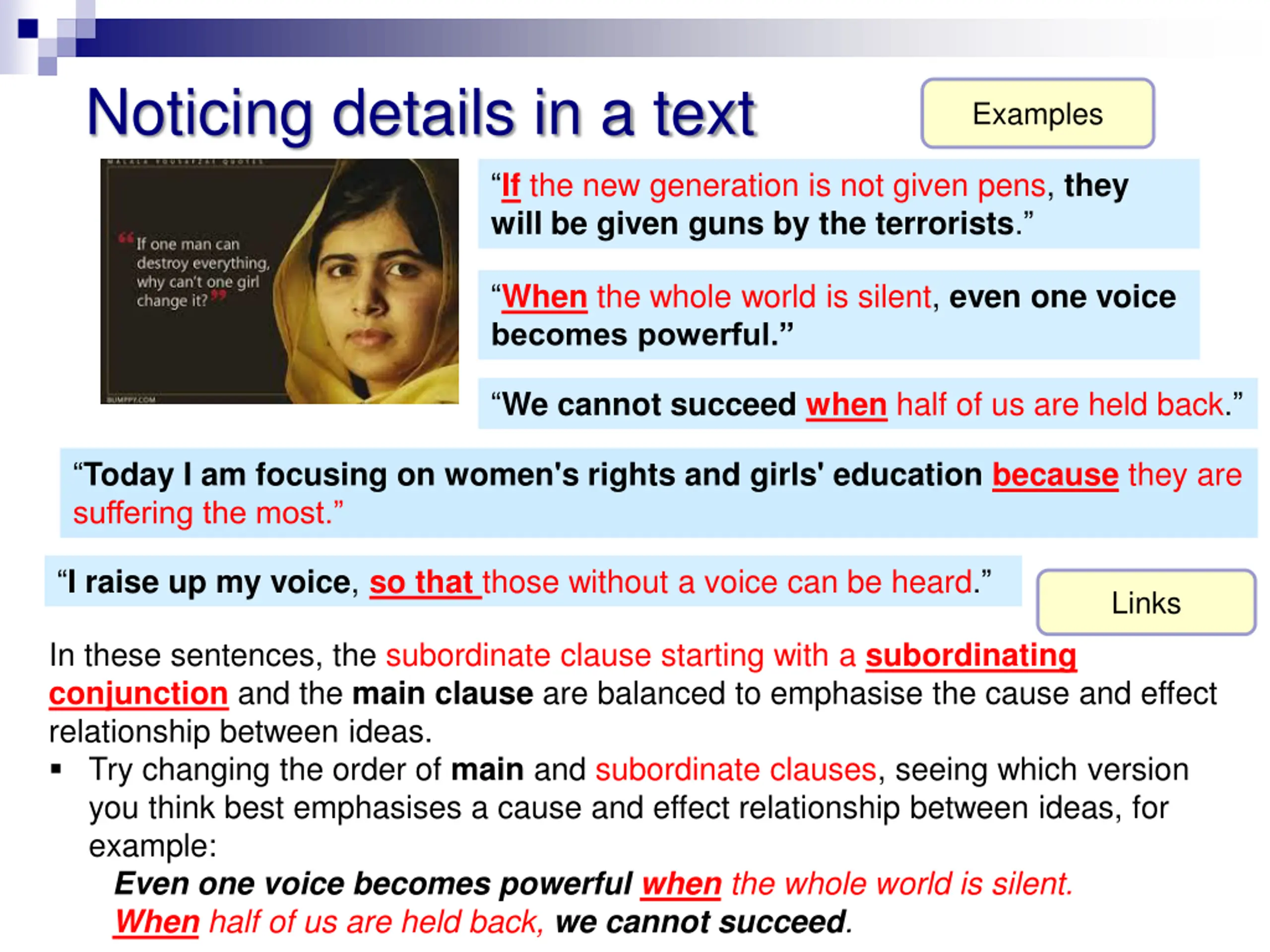Click red 'subordinate clauses' in the bullet point

point(736,770)
